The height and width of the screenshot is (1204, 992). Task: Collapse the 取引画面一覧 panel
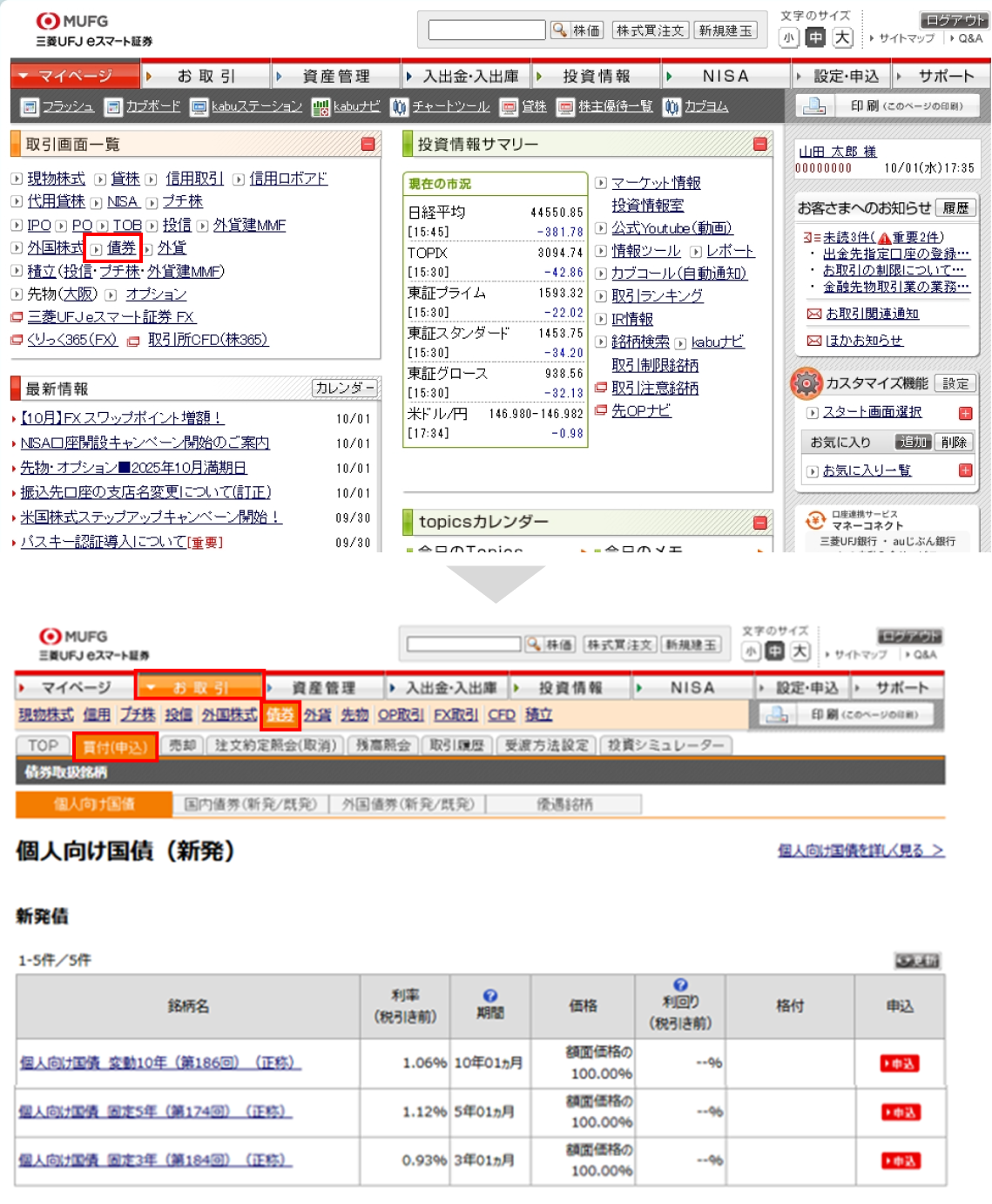click(x=368, y=145)
